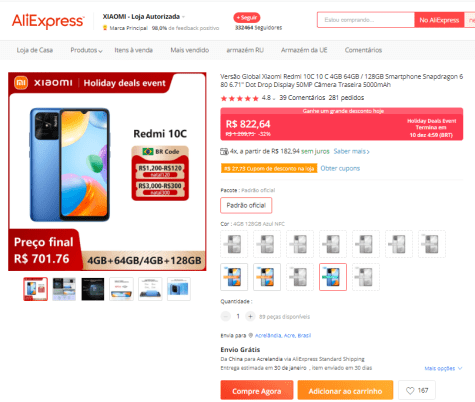
Task: Expand the Produtos dropdown menu
Action: [86, 50]
